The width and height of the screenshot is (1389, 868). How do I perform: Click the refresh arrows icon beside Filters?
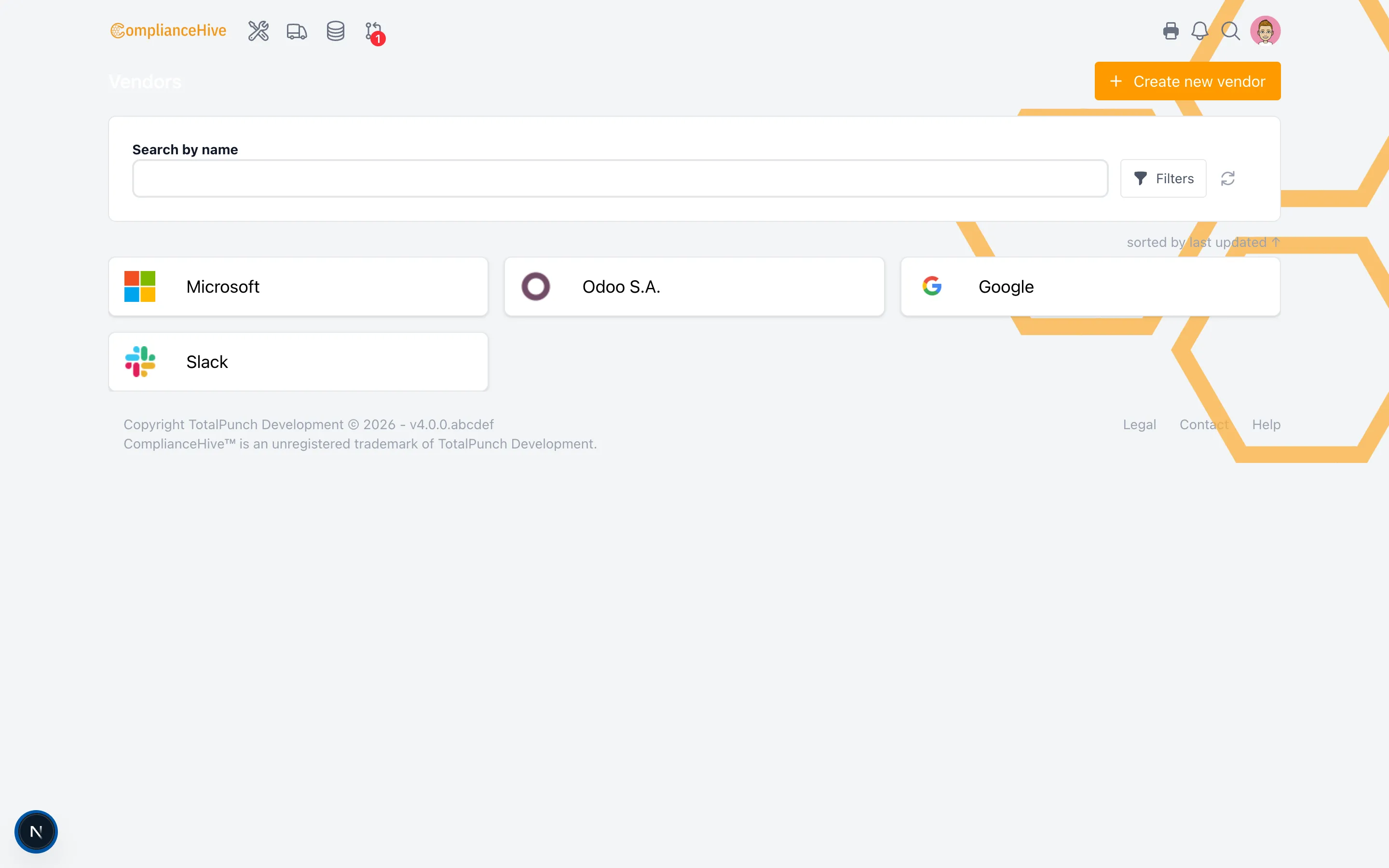[1228, 178]
